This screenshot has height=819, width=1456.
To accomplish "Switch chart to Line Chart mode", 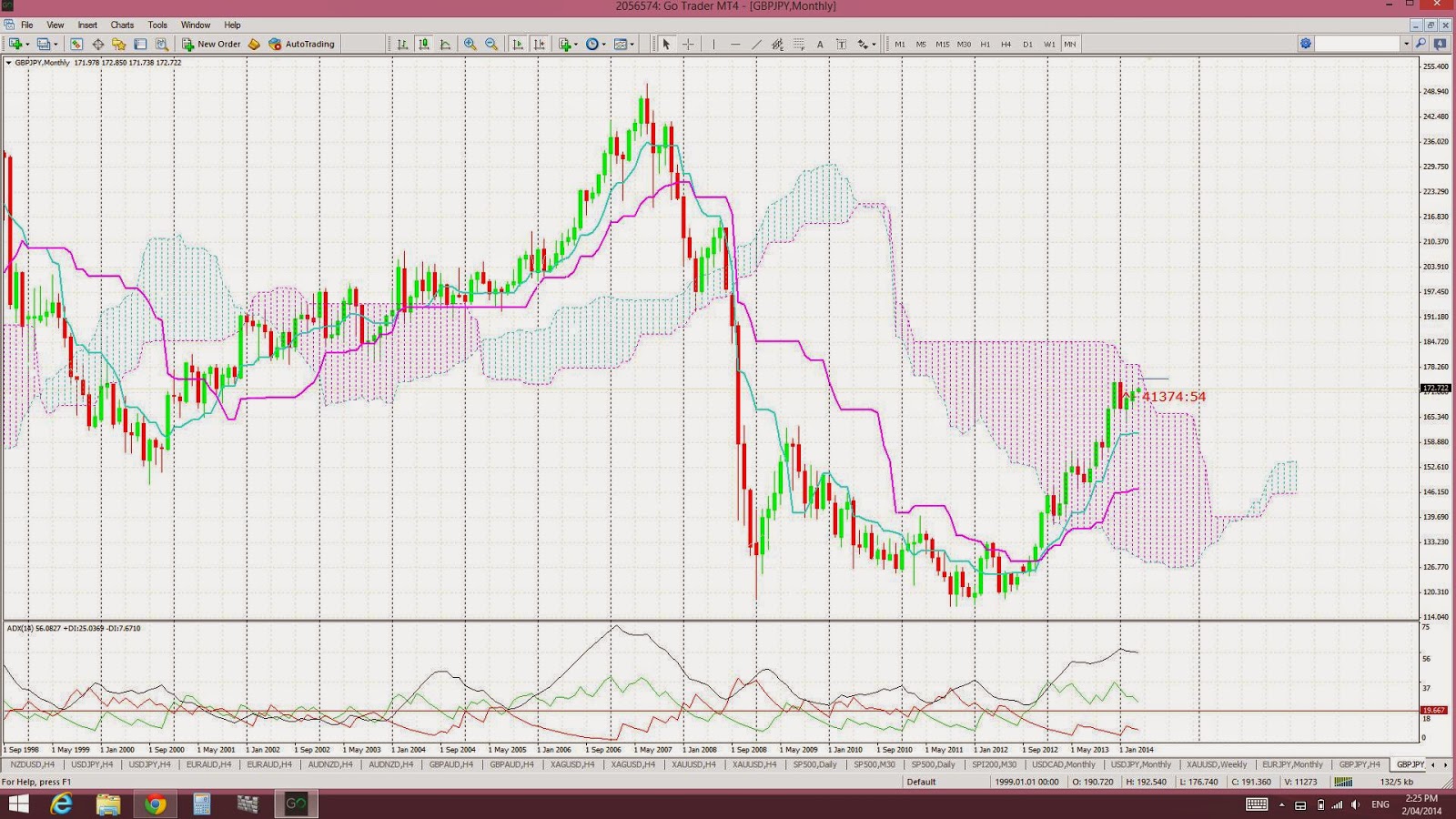I will pos(445,44).
